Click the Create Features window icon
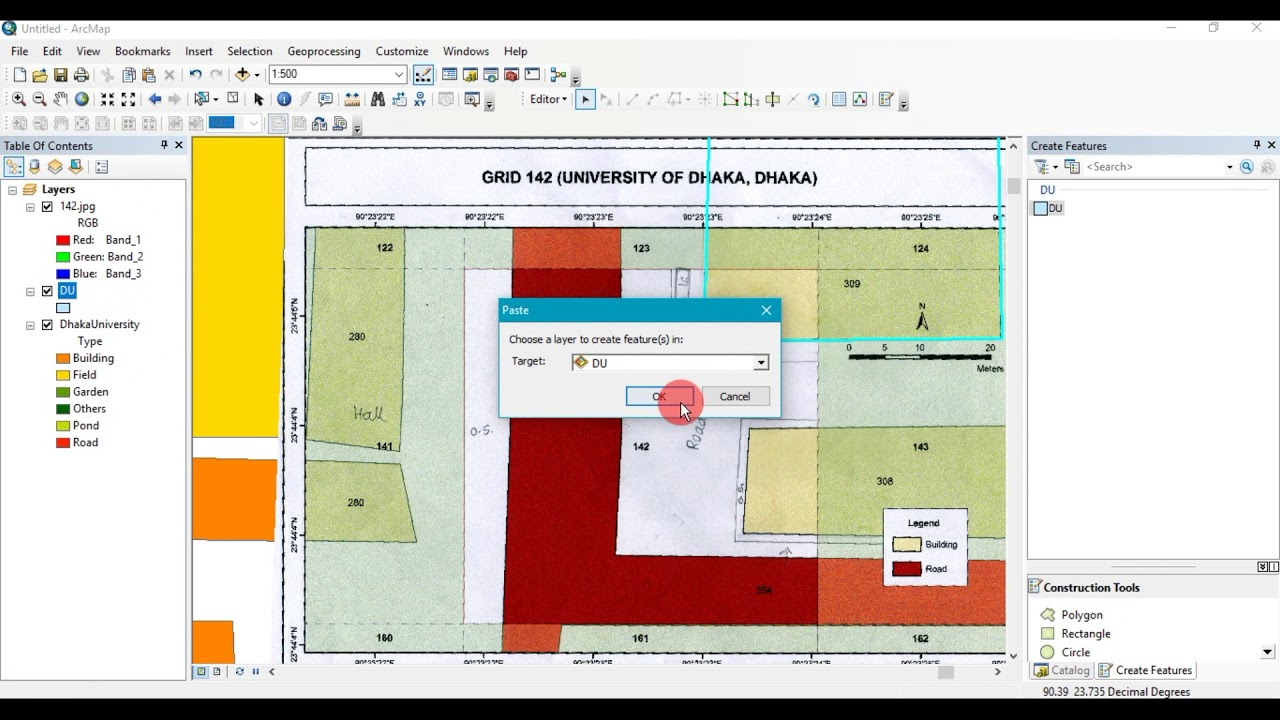Viewport: 1280px width, 720px height. point(886,99)
